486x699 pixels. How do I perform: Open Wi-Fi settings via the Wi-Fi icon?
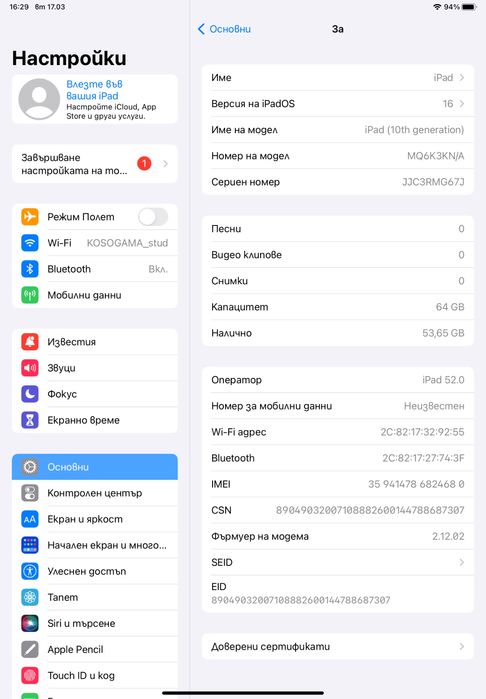tap(30, 243)
